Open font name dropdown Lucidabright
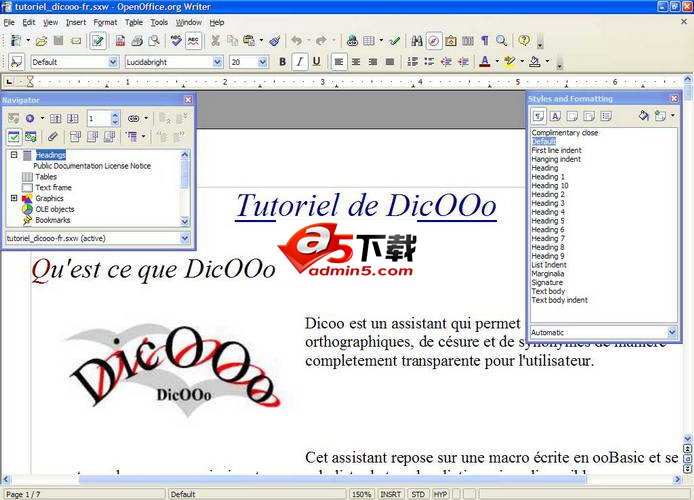The height and width of the screenshot is (500, 694). click(x=217, y=62)
